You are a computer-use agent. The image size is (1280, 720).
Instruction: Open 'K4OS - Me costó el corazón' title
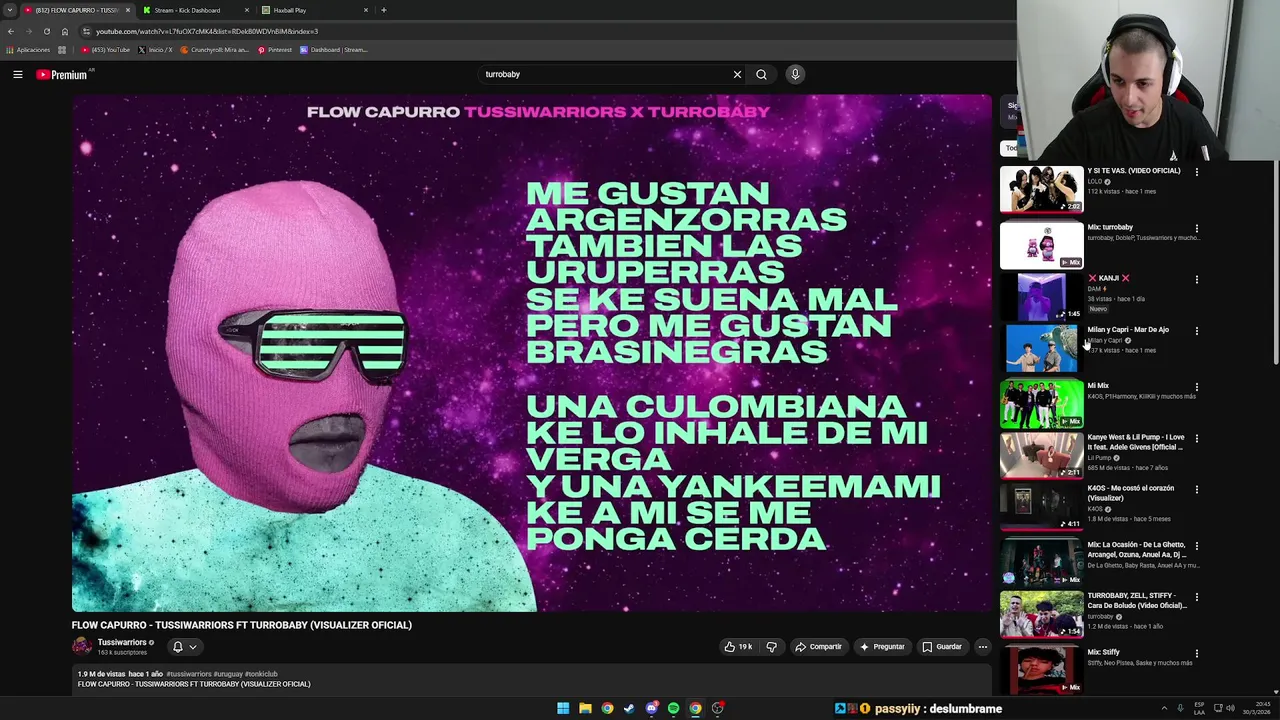point(1131,493)
